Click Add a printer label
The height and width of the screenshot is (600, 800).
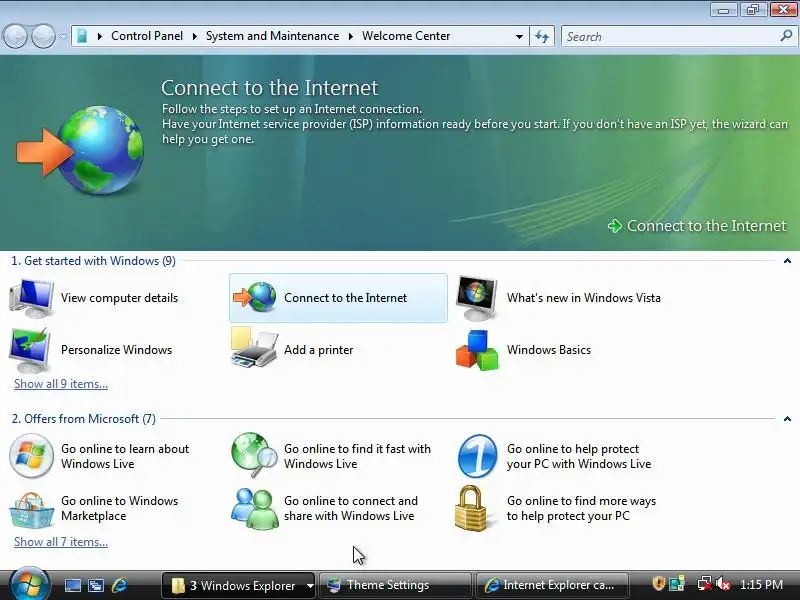(x=318, y=350)
